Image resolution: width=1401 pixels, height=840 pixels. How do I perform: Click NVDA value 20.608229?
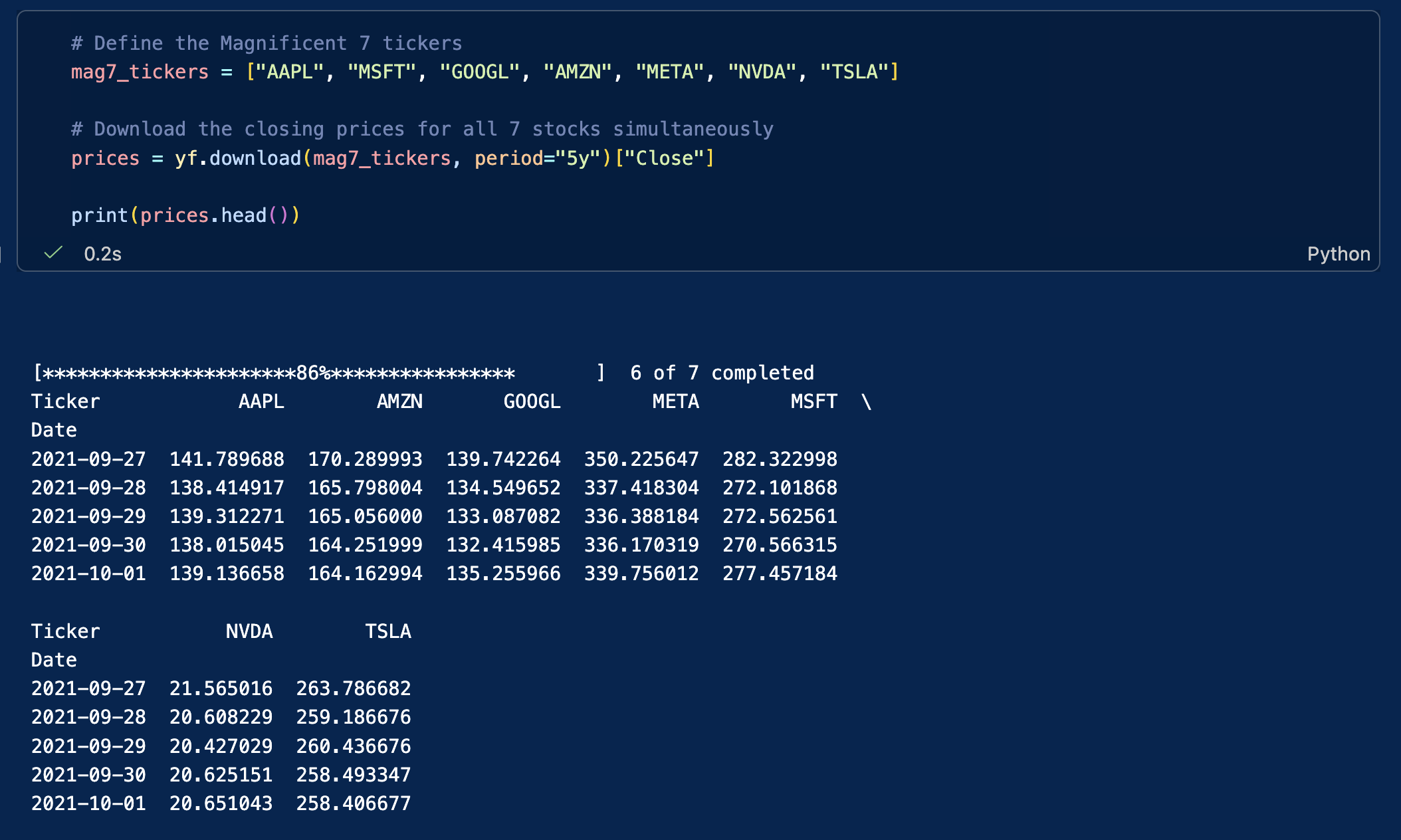coord(221,717)
